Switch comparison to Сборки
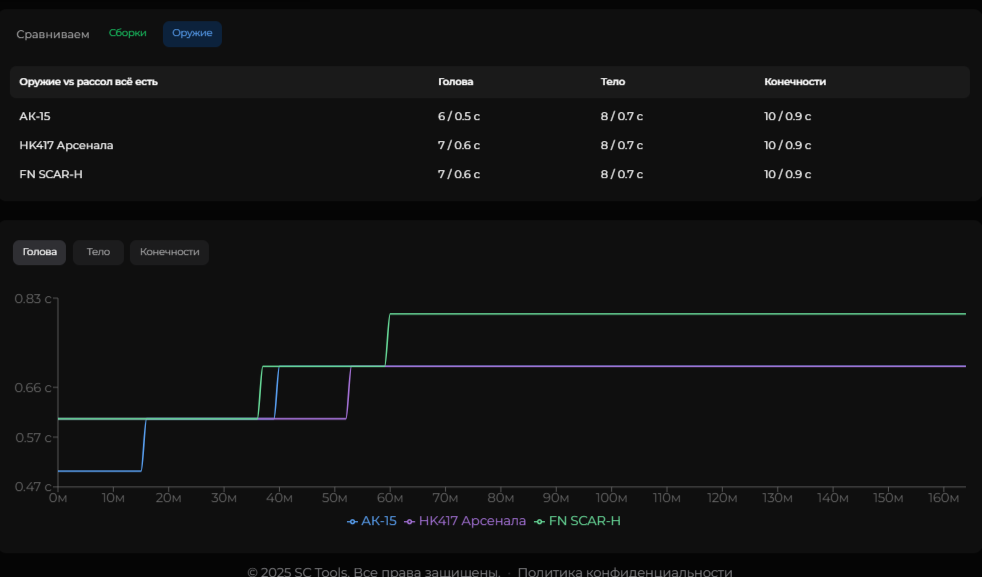The image size is (982, 577). [x=128, y=33]
